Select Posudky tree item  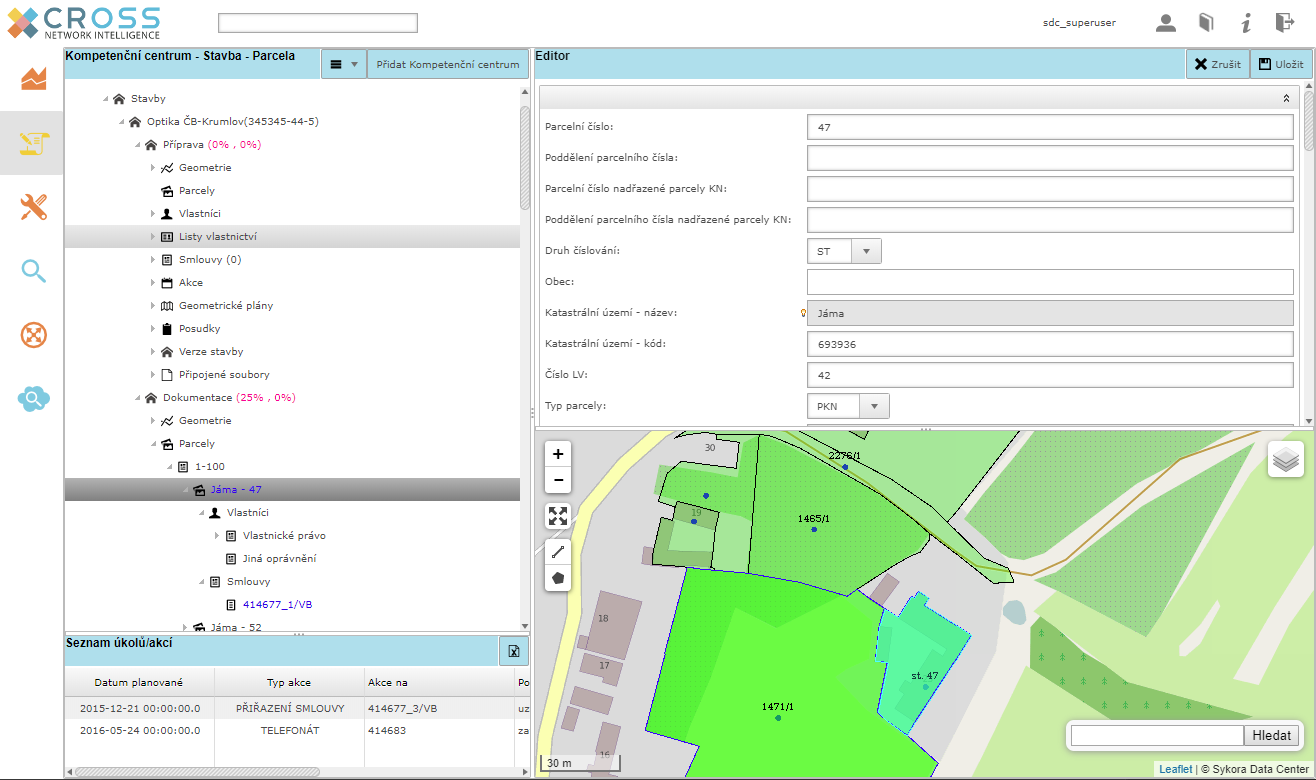[x=199, y=329]
